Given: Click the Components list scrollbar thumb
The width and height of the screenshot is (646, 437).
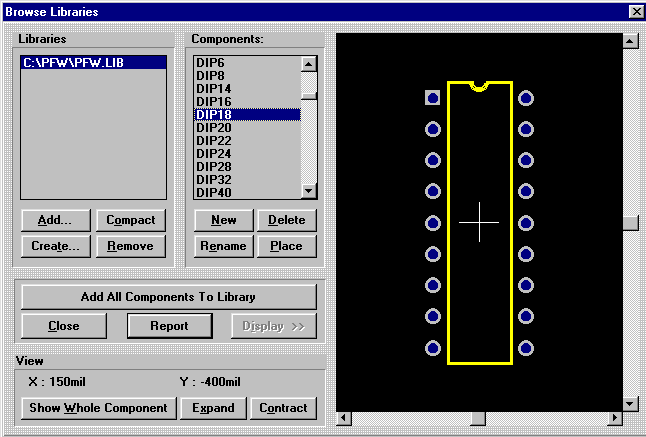Looking at the screenshot, I should [x=309, y=96].
